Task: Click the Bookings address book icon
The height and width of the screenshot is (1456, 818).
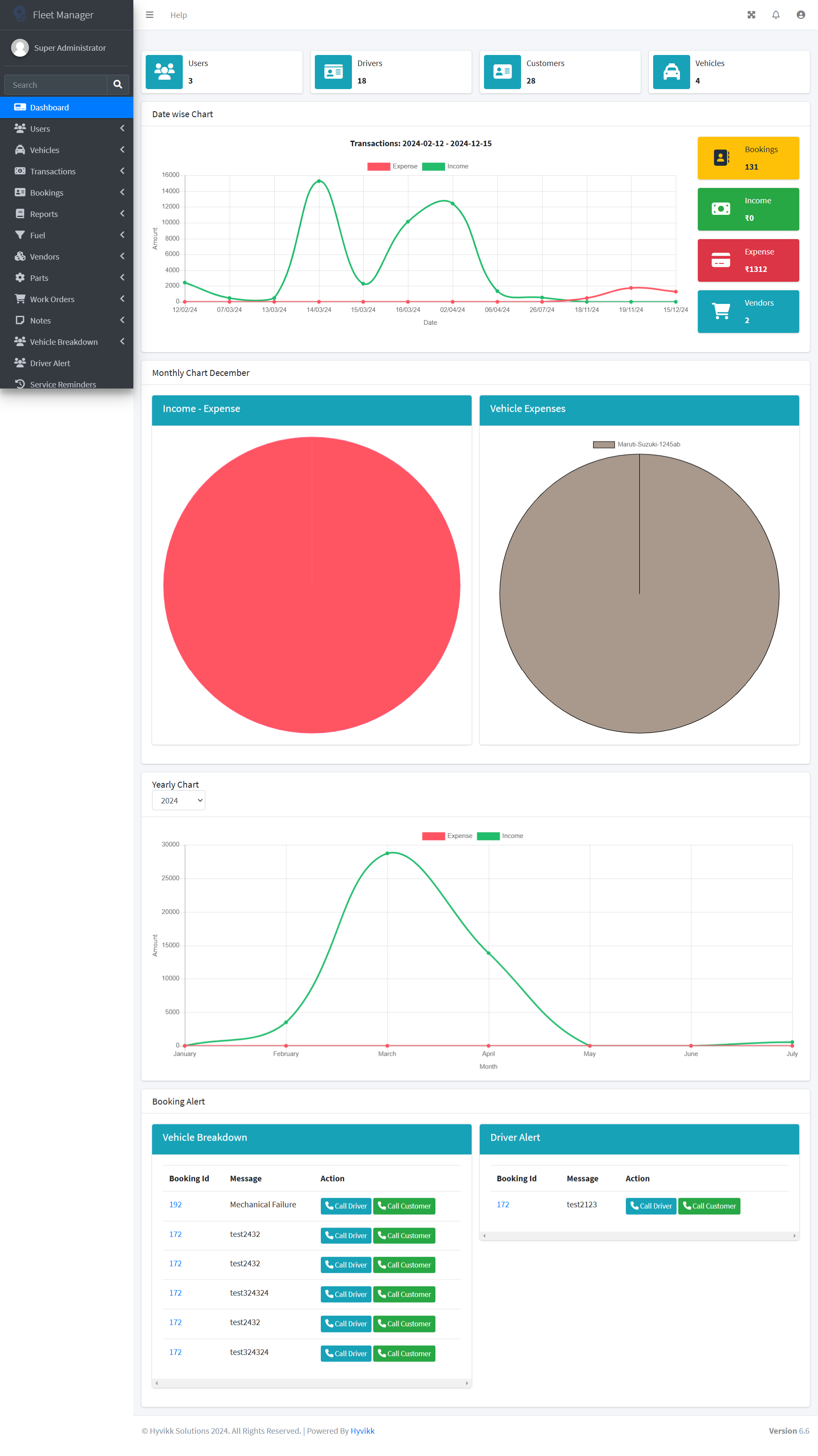Action: pos(720,158)
